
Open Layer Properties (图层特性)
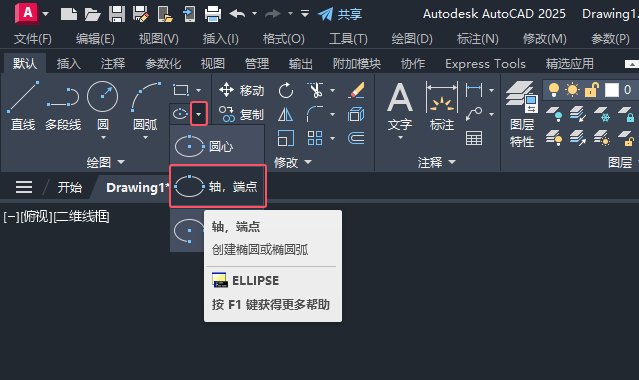point(522,114)
